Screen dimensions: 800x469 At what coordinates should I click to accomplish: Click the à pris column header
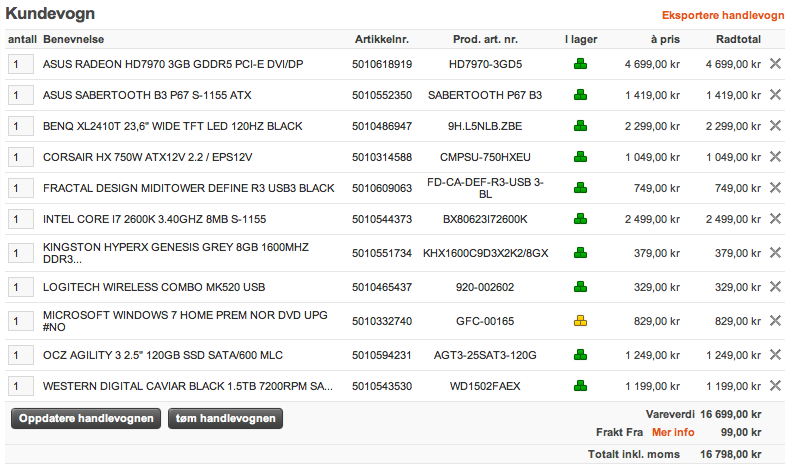665,39
